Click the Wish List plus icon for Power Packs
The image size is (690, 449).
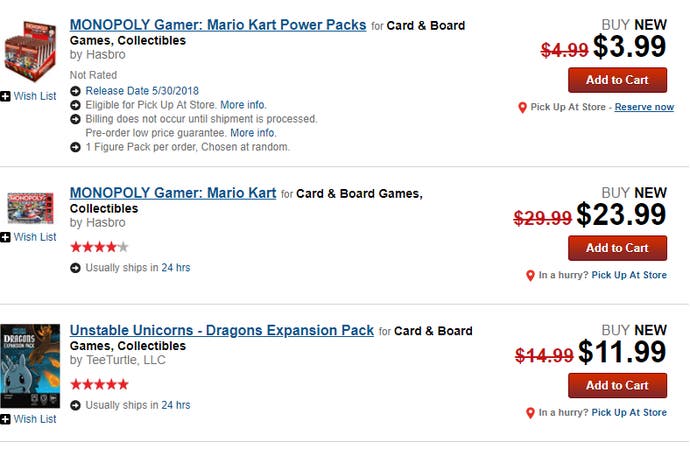(x=5, y=96)
